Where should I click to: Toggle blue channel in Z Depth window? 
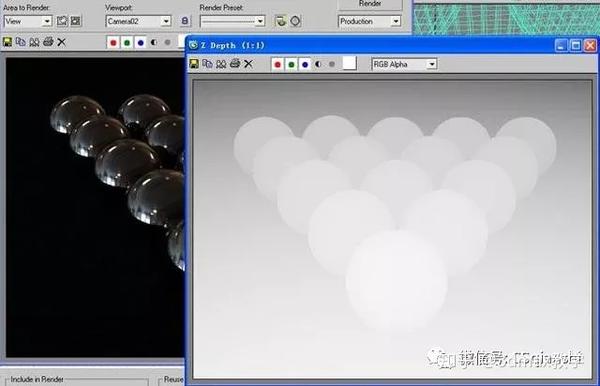[x=305, y=64]
